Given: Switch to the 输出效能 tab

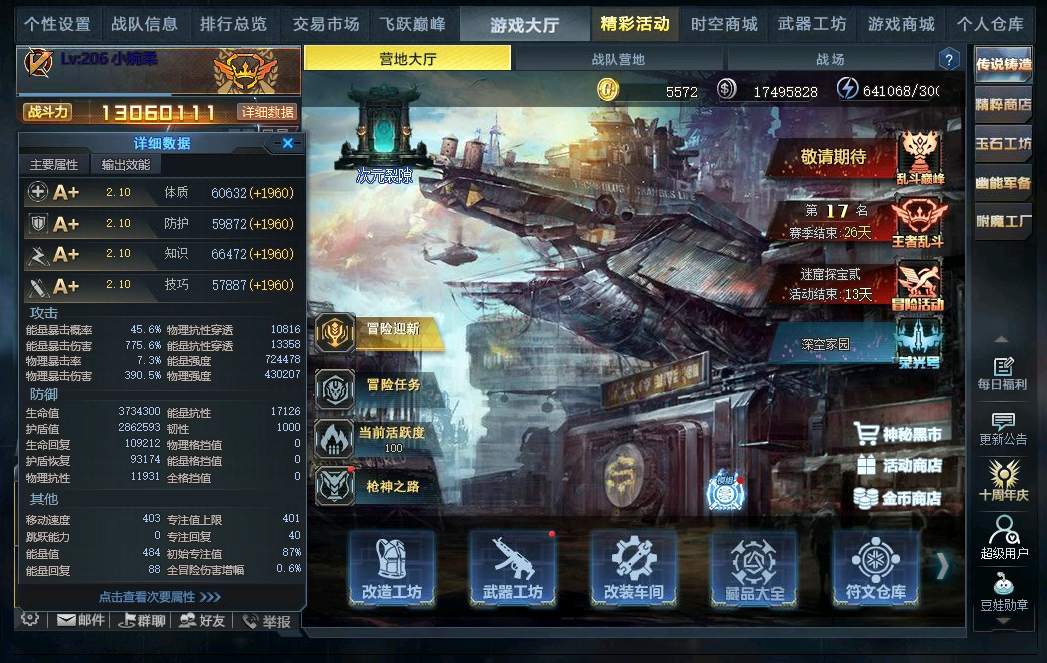Looking at the screenshot, I should [x=126, y=164].
